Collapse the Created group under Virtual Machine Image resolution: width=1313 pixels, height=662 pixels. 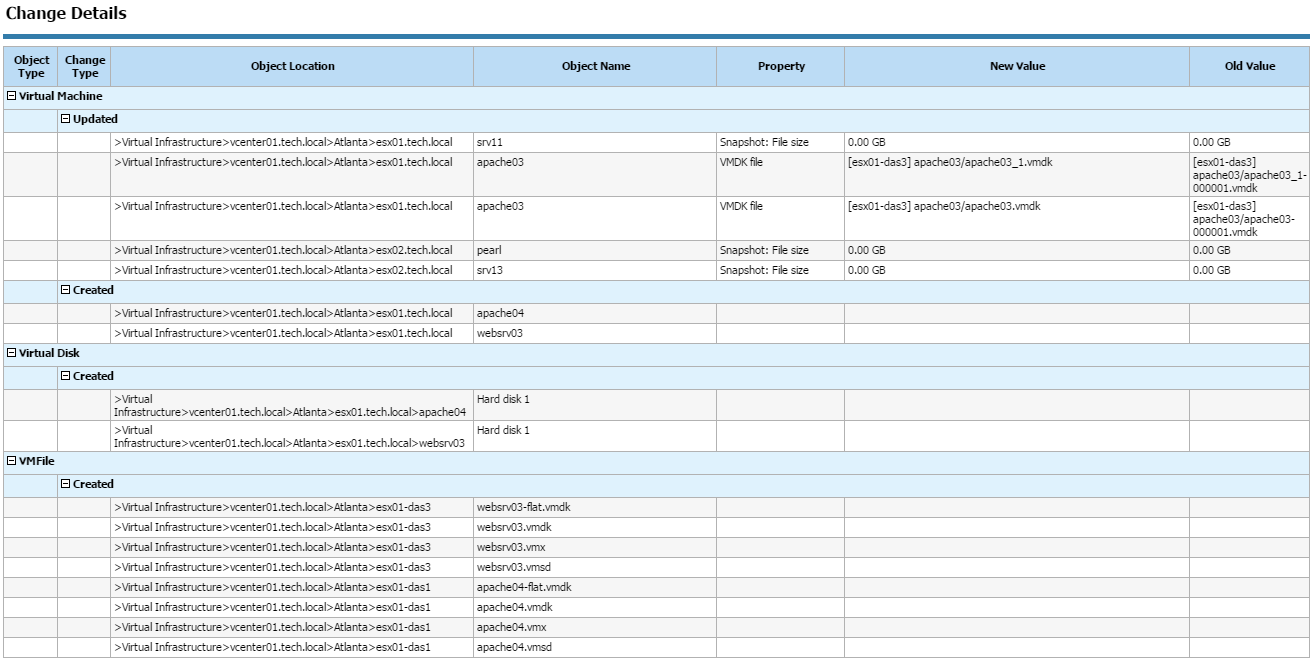coord(66,290)
